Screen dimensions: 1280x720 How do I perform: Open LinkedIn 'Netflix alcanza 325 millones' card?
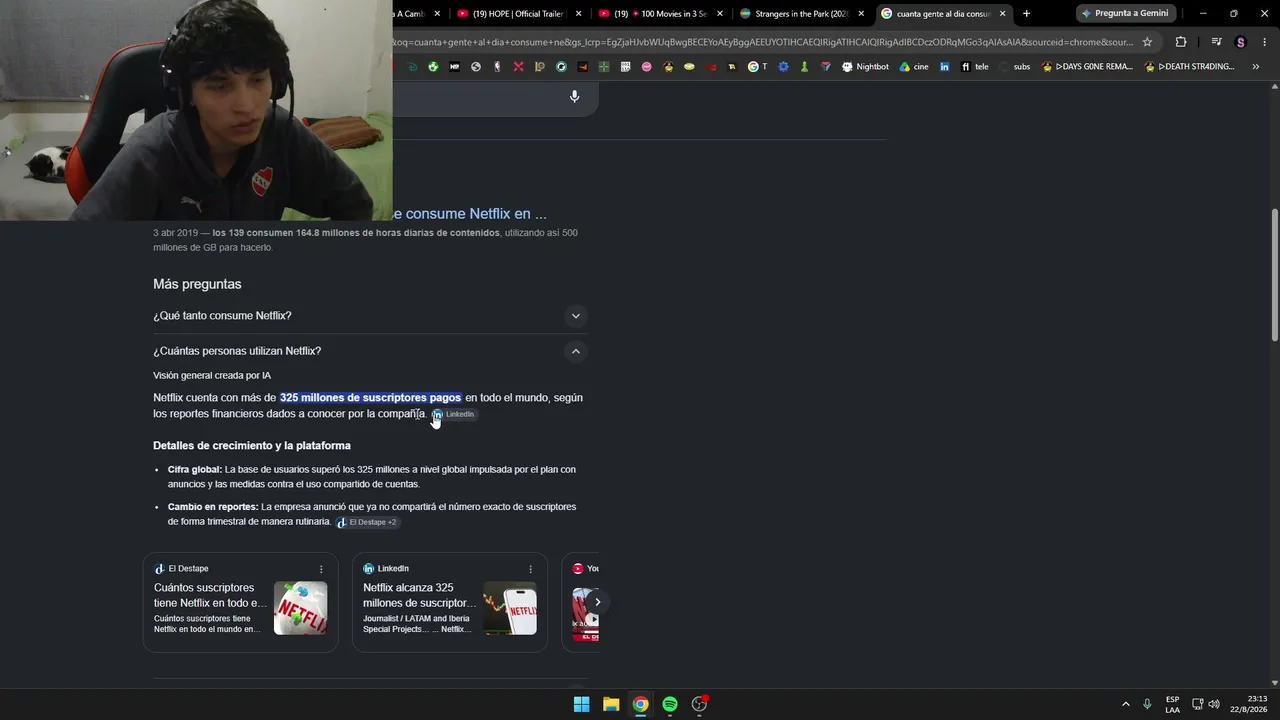click(x=450, y=602)
